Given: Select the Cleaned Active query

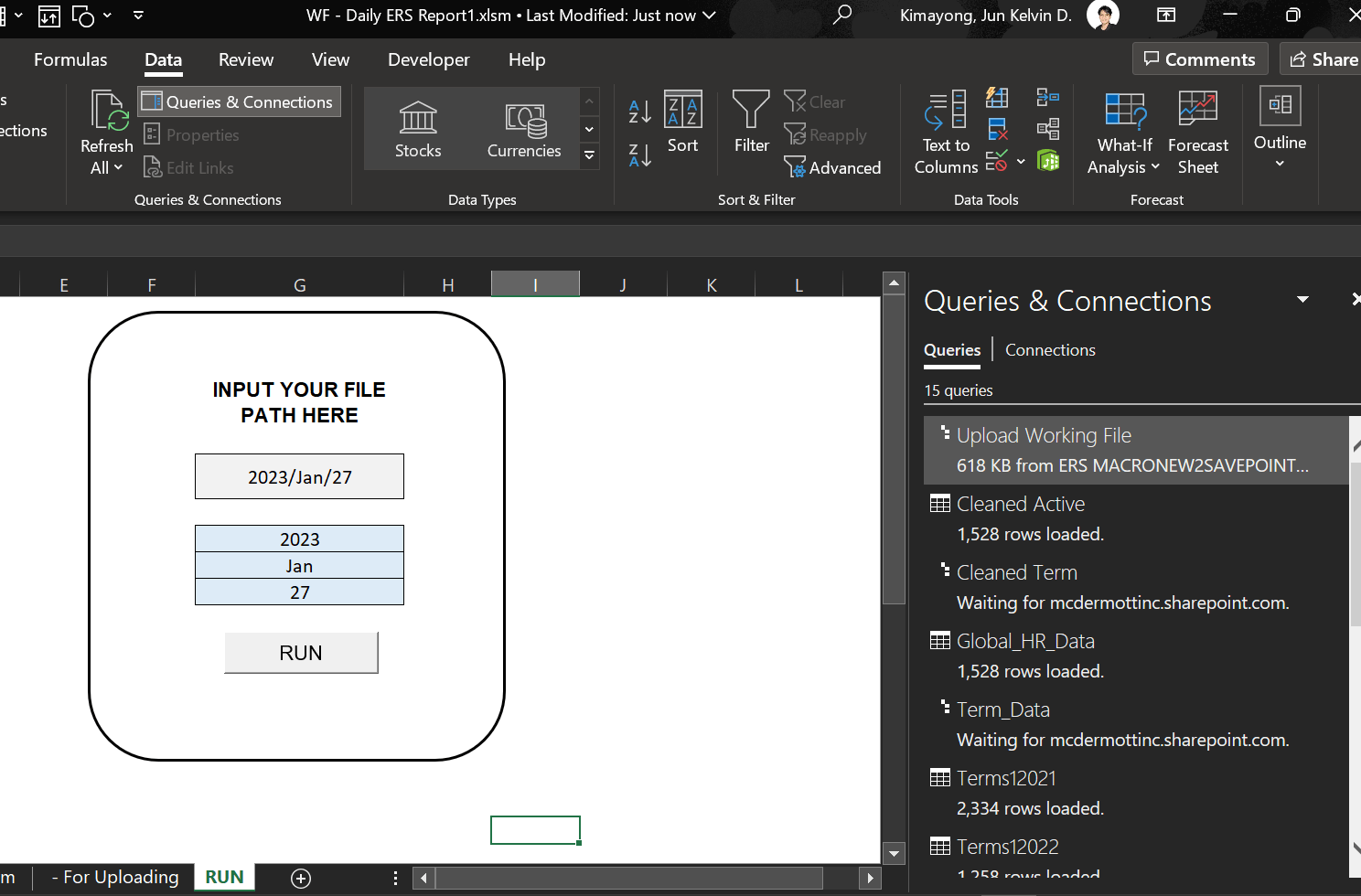Looking at the screenshot, I should (1136, 518).
